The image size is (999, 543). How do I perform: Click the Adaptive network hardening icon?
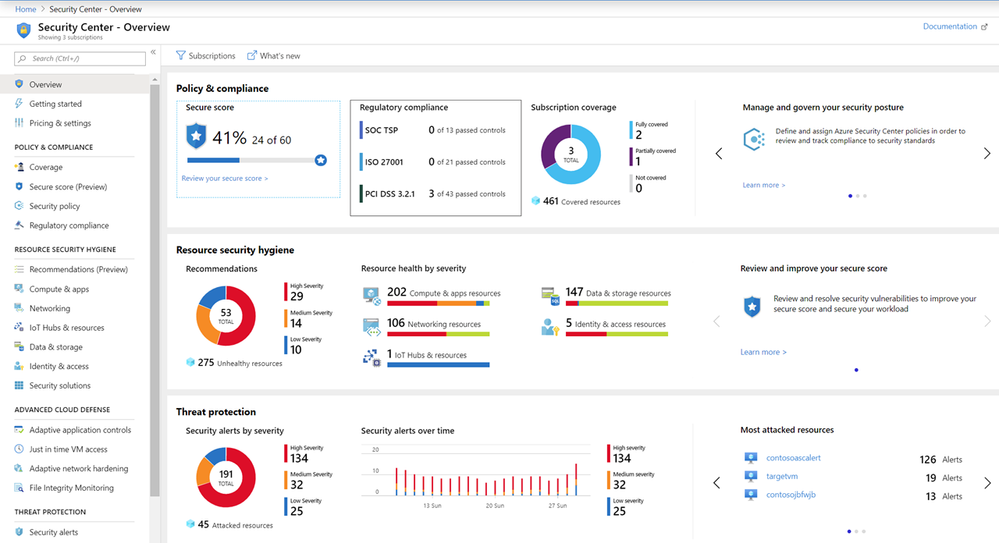coord(19,468)
